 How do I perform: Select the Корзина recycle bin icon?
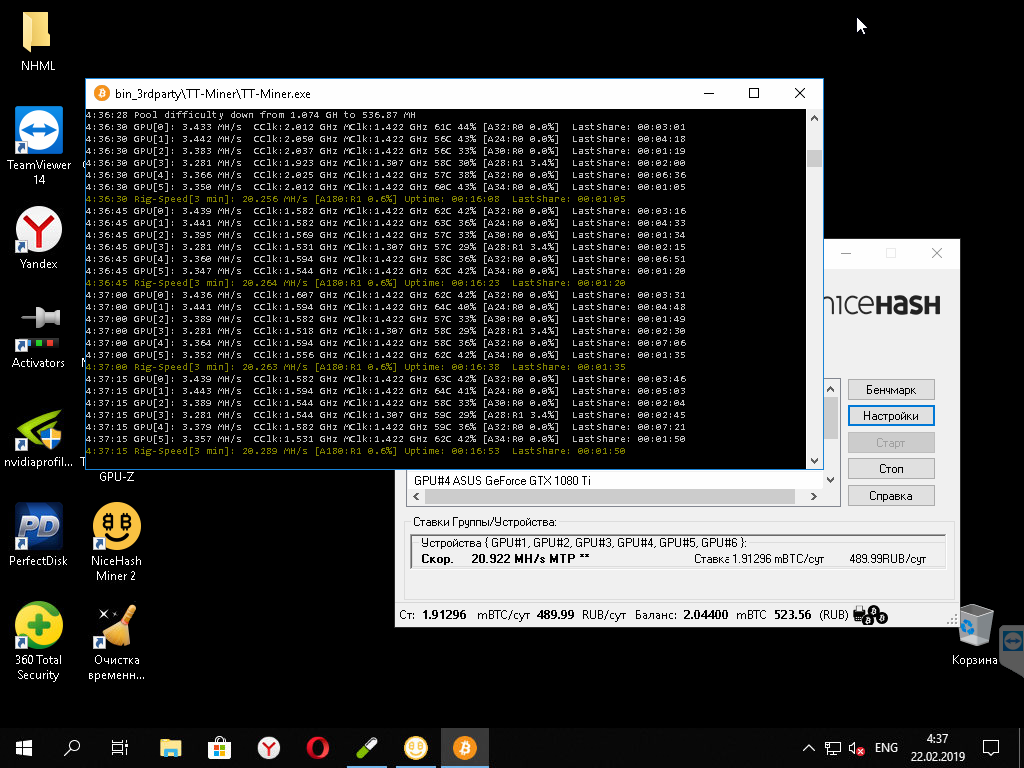974,635
